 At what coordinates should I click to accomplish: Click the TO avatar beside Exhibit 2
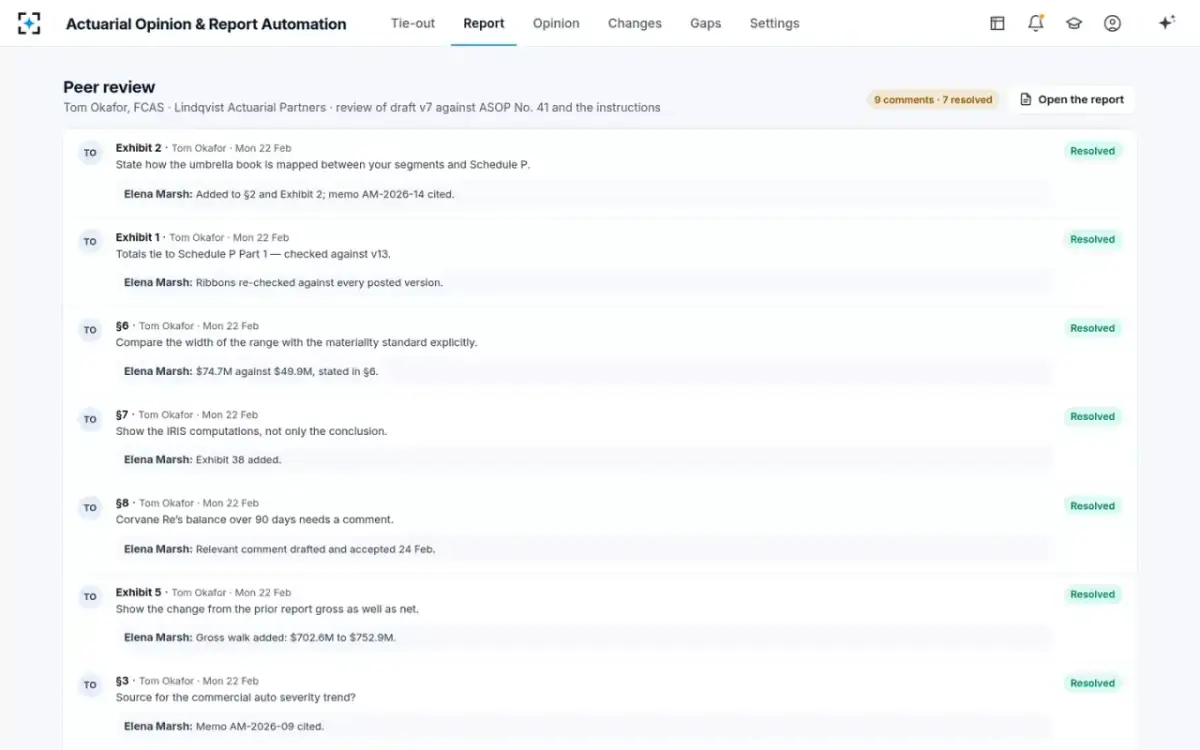click(90, 153)
